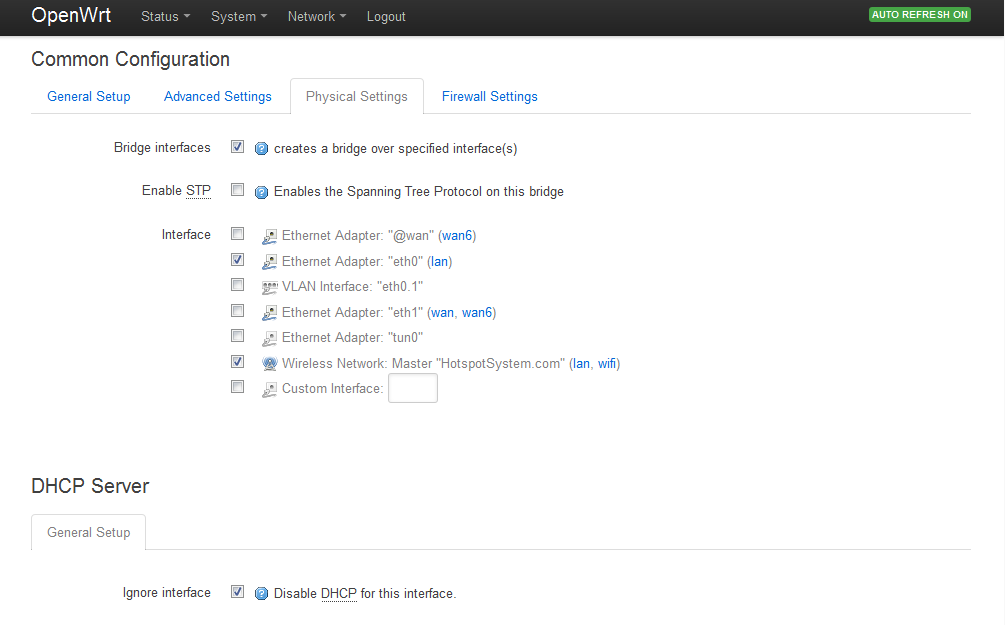The image size is (1005, 625).
Task: Toggle the Ignore interface checkbox
Action: click(x=238, y=591)
